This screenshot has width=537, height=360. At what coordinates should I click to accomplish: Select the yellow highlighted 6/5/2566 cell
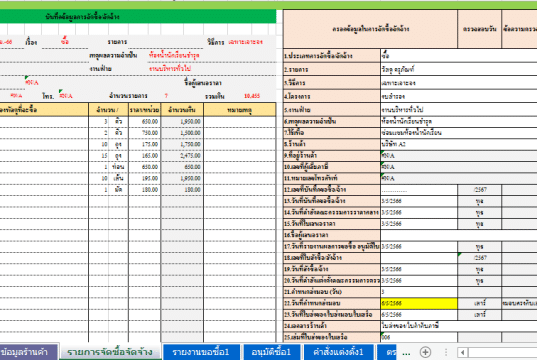[419, 303]
